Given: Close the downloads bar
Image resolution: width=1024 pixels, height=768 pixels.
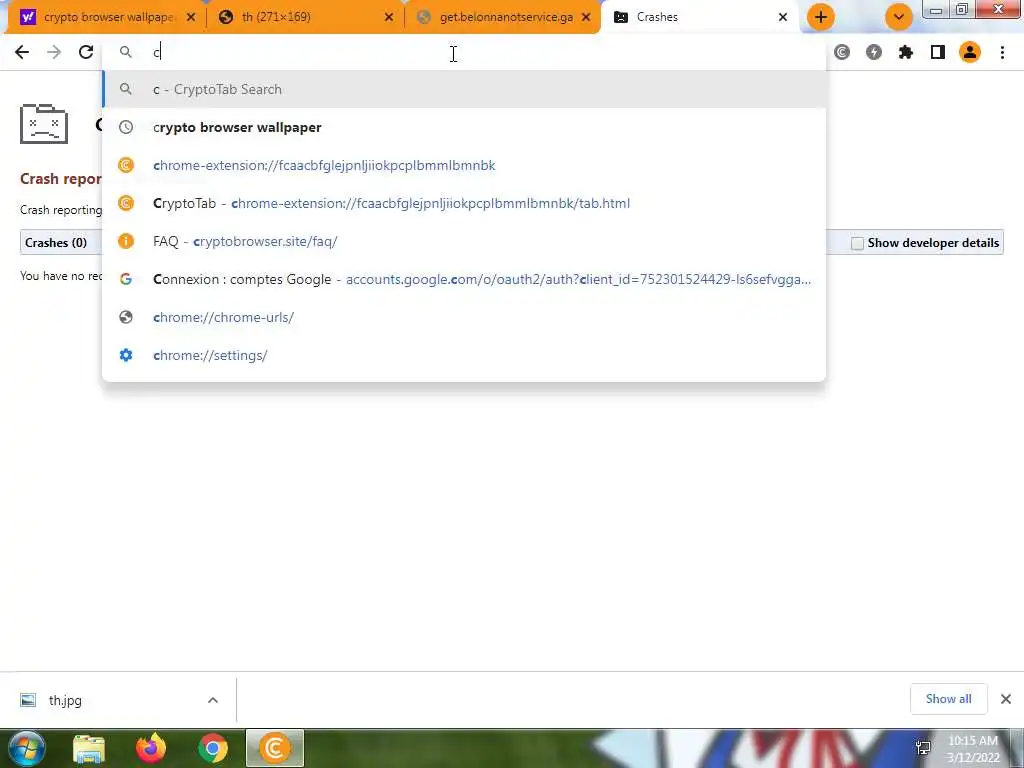Looking at the screenshot, I should (1006, 699).
